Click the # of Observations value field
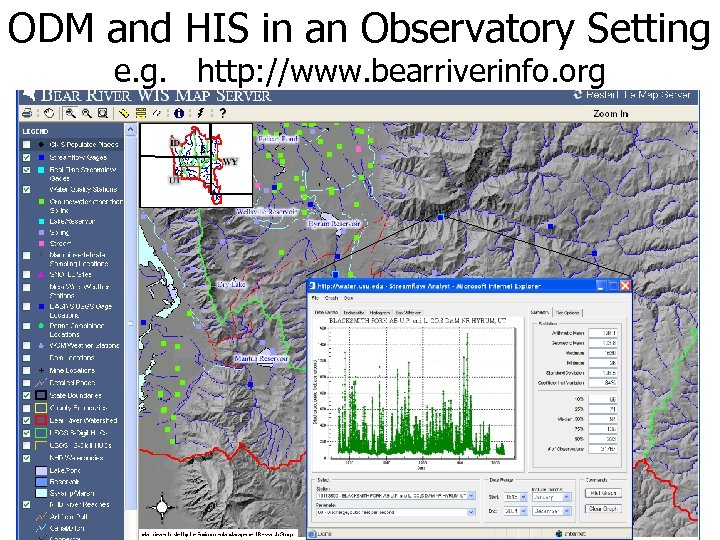Image resolution: width=720 pixels, height=540 pixels. click(x=603, y=449)
